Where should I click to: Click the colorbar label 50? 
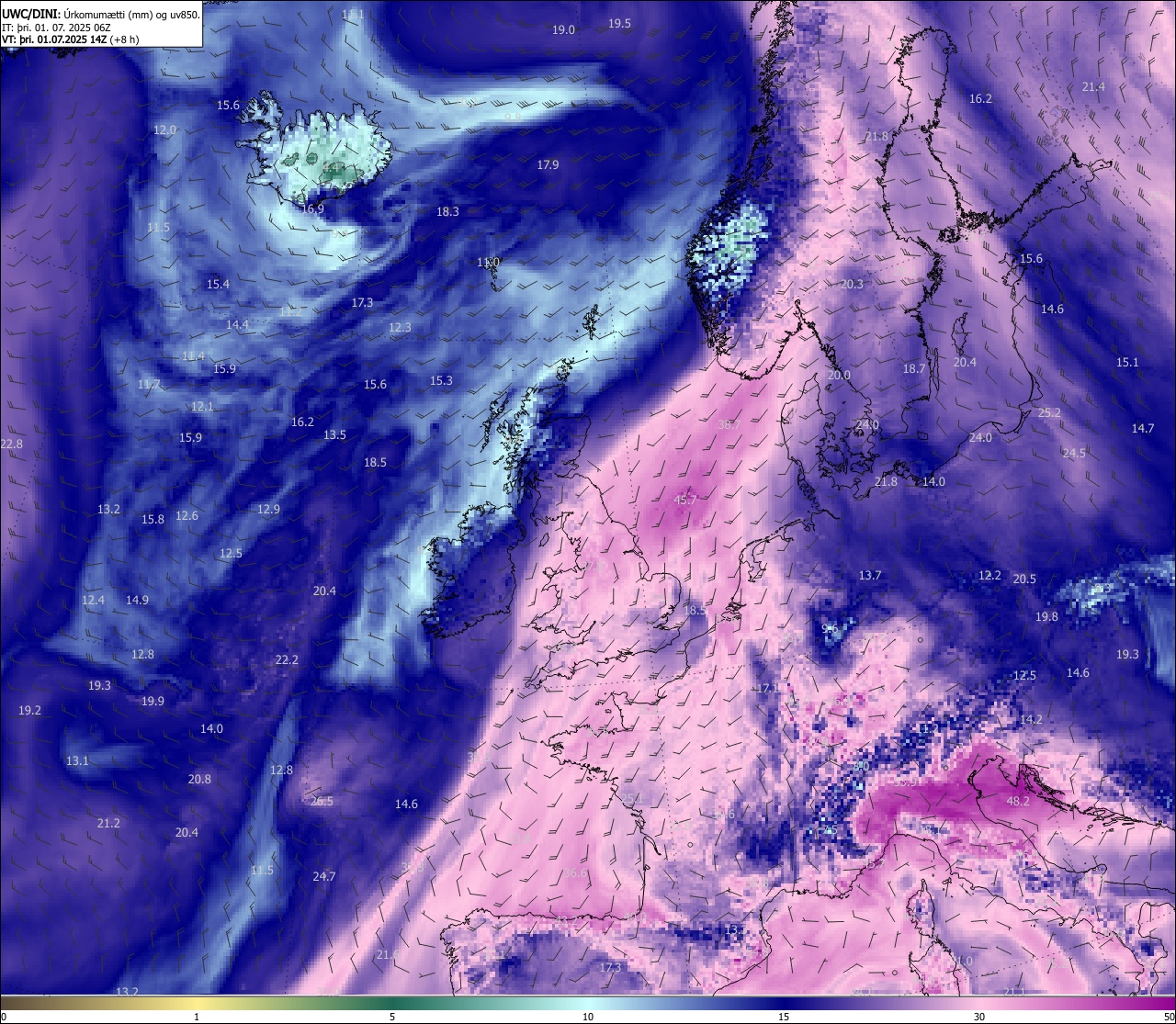pos(1169,1017)
